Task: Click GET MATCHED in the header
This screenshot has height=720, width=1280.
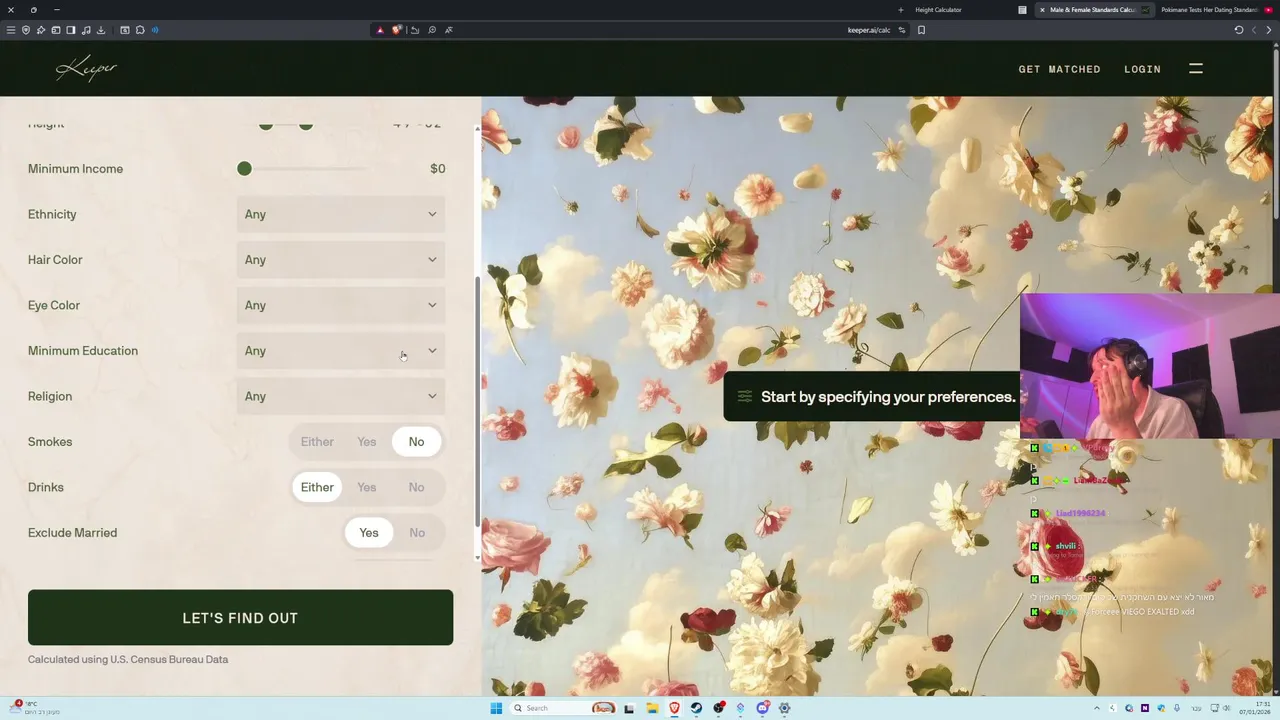Action: (1059, 69)
